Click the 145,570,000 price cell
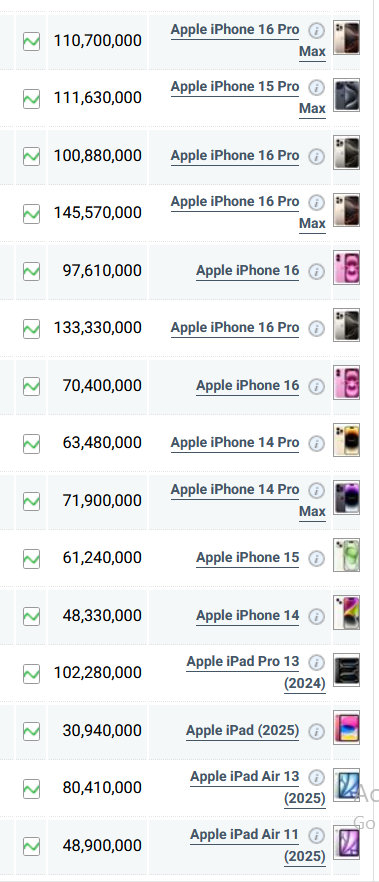The width and height of the screenshot is (379, 882). coord(97,213)
